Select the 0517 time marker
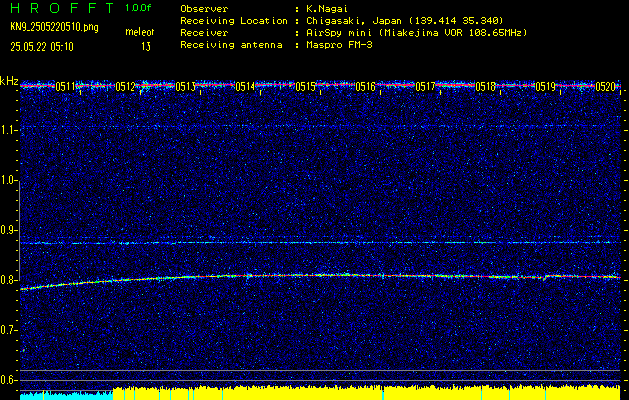This screenshot has width=629, height=400. 425,87
